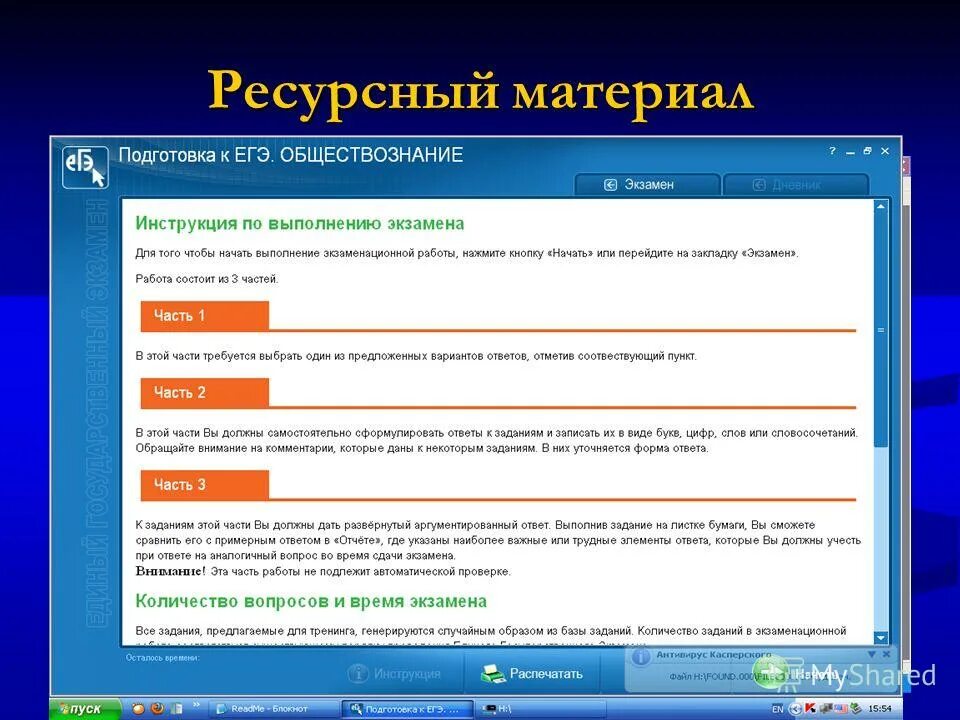This screenshot has height=720, width=960.
Task: Click the info icon on Инструкция
Action: point(360,671)
